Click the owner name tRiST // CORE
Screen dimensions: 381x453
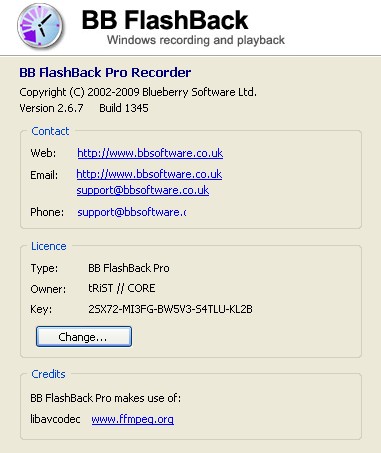point(122,288)
